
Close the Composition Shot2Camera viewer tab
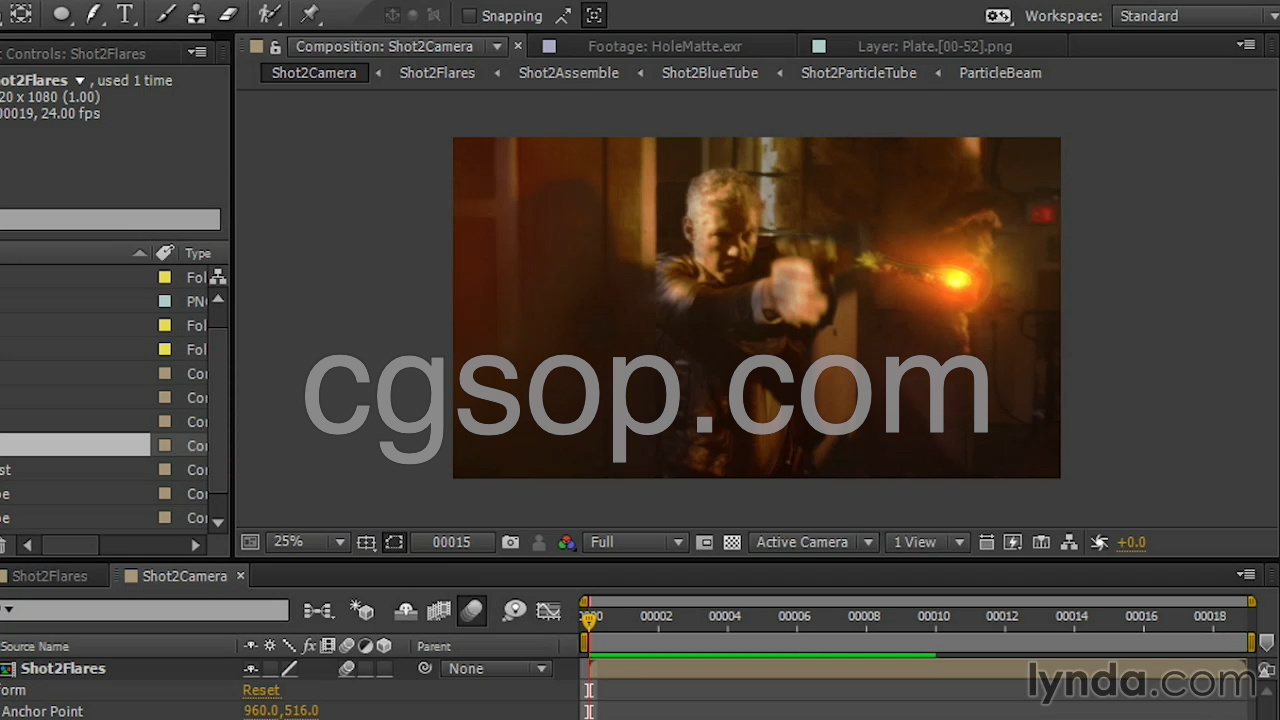[518, 46]
